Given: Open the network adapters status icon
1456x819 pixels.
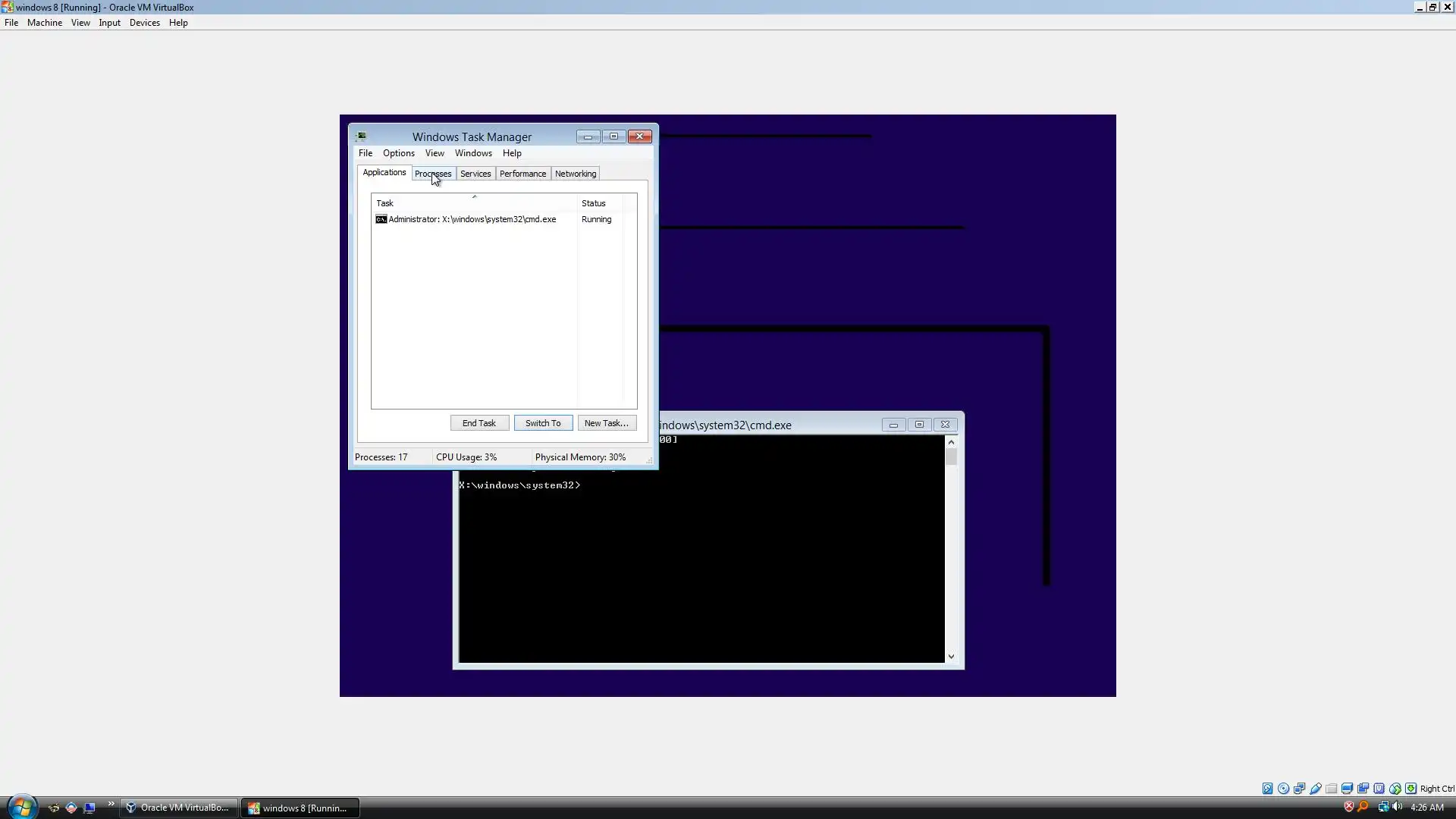Looking at the screenshot, I should pos(1299,789).
